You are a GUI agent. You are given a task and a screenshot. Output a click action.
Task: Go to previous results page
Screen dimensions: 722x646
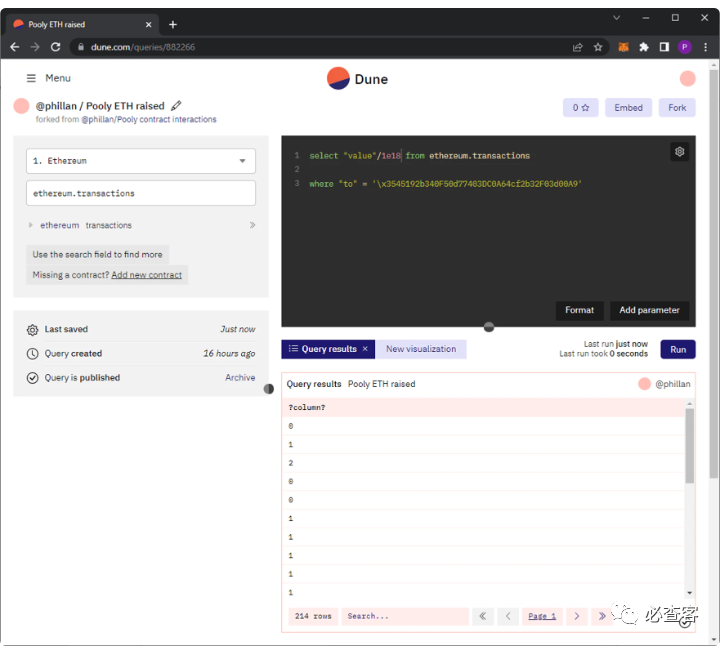[x=508, y=616]
